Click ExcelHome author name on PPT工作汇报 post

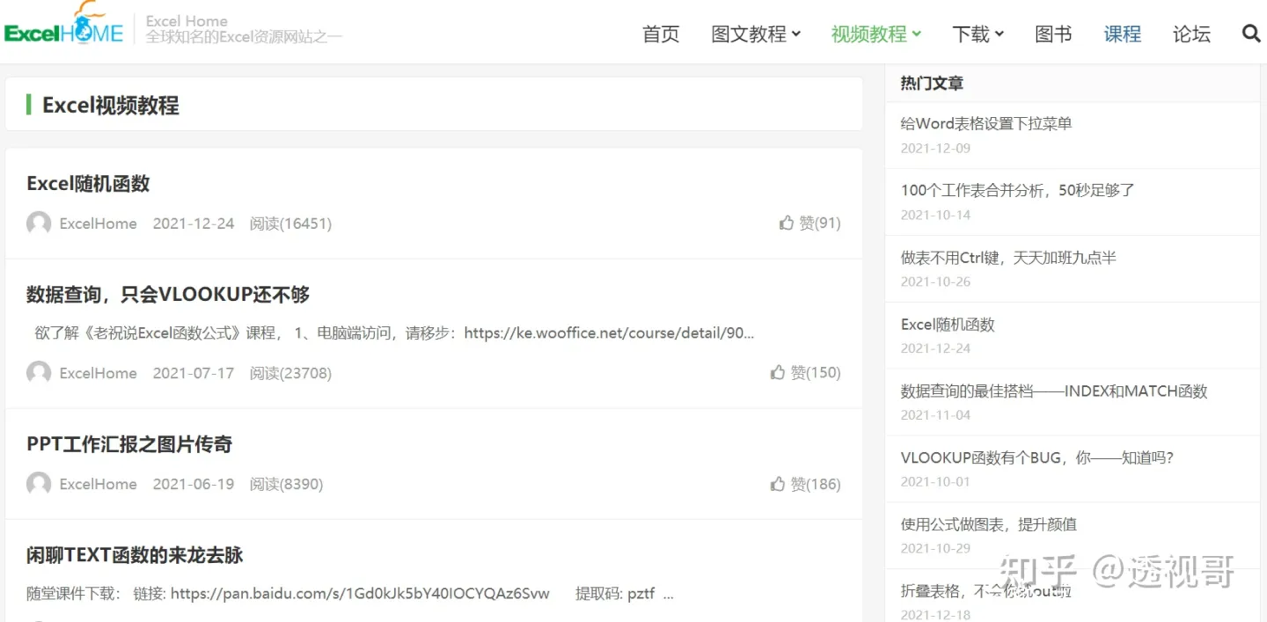[98, 484]
